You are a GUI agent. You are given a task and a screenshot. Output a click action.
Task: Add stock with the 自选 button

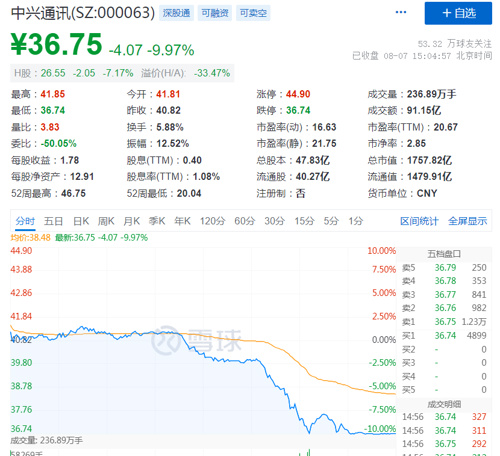(x=458, y=13)
